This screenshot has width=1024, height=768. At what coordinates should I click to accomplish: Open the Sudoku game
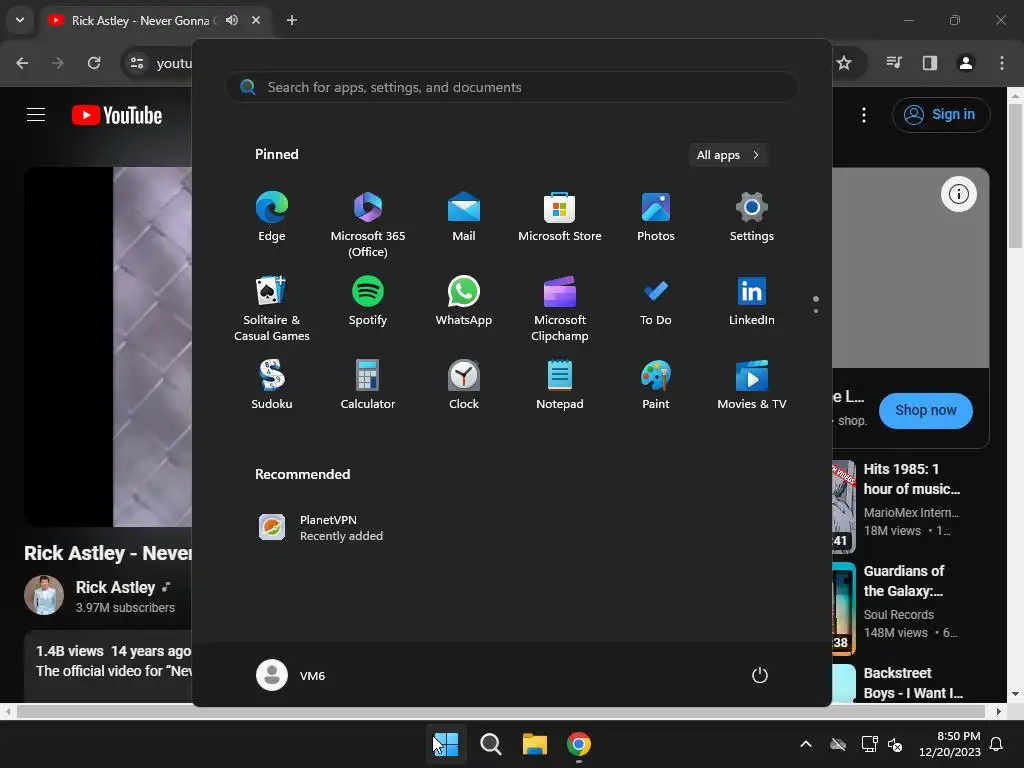pos(272,385)
